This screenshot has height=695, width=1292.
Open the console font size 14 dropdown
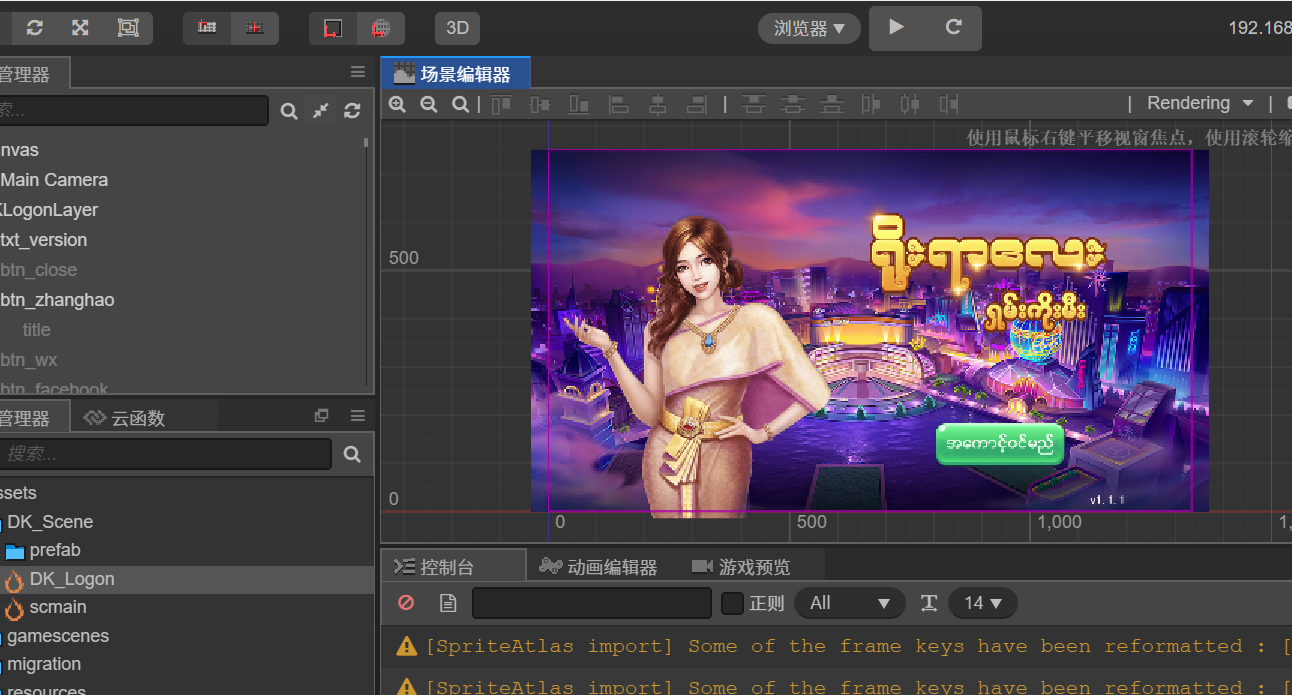983,603
